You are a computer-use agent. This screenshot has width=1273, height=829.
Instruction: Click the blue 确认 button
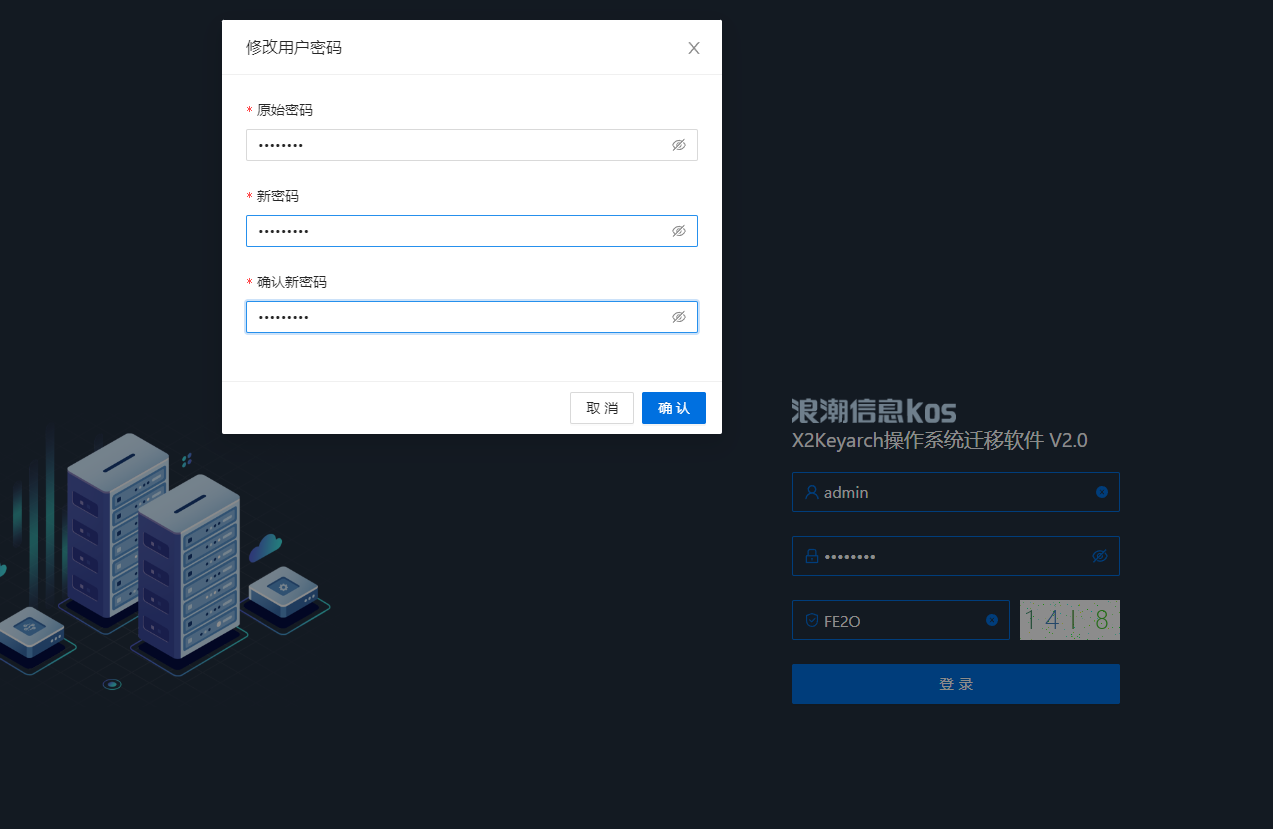tap(673, 408)
